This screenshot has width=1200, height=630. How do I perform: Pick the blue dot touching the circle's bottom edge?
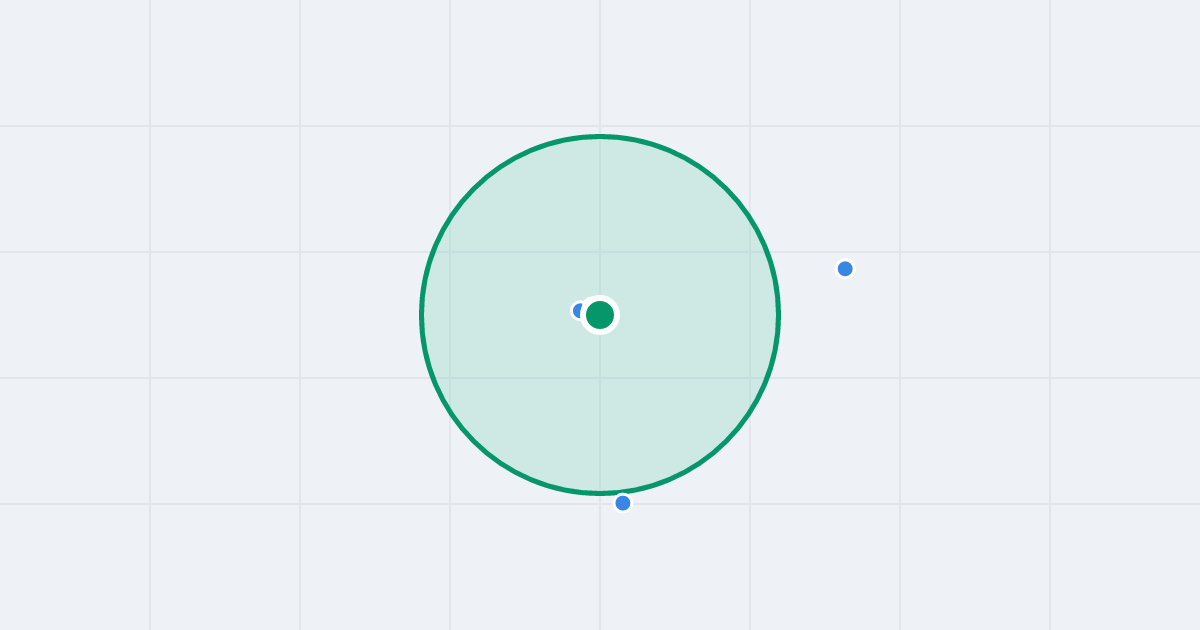click(623, 503)
